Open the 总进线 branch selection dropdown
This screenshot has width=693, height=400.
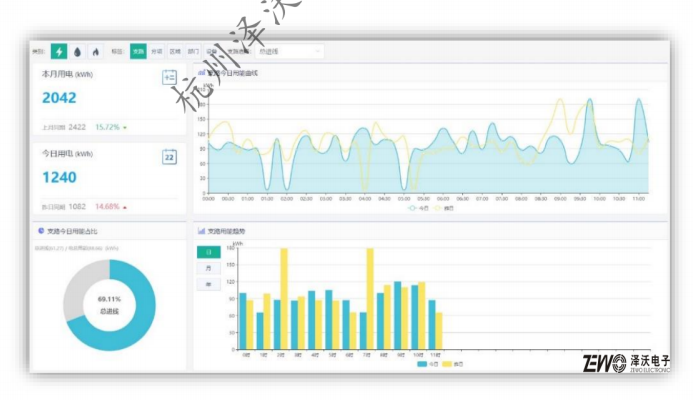pos(289,51)
